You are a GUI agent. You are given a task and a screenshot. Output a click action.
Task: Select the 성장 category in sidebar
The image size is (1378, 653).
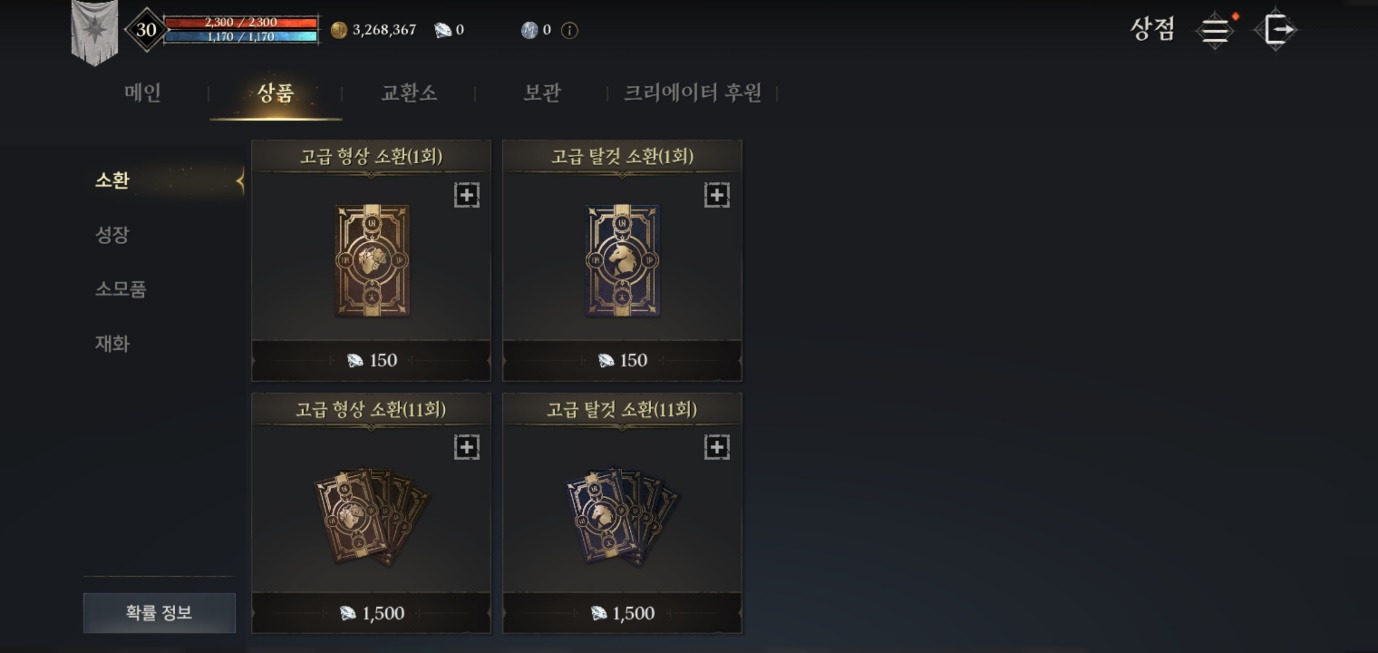pyautogui.click(x=112, y=235)
